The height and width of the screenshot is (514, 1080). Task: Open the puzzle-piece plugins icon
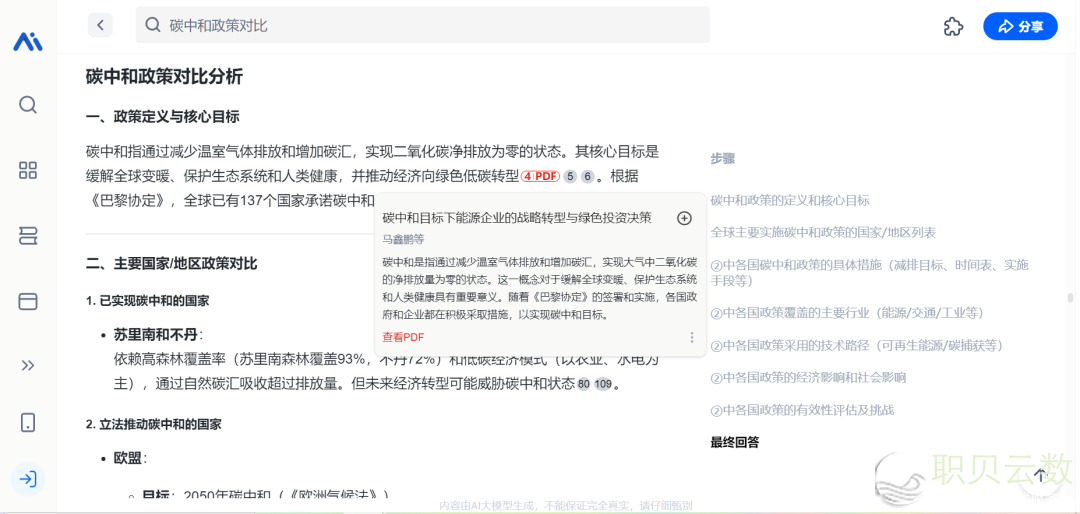953,27
